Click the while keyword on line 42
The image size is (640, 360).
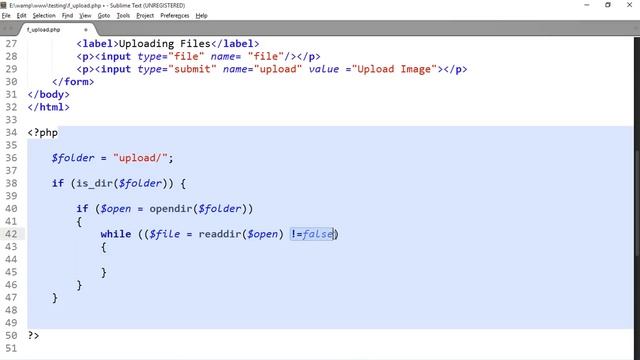(x=116, y=234)
